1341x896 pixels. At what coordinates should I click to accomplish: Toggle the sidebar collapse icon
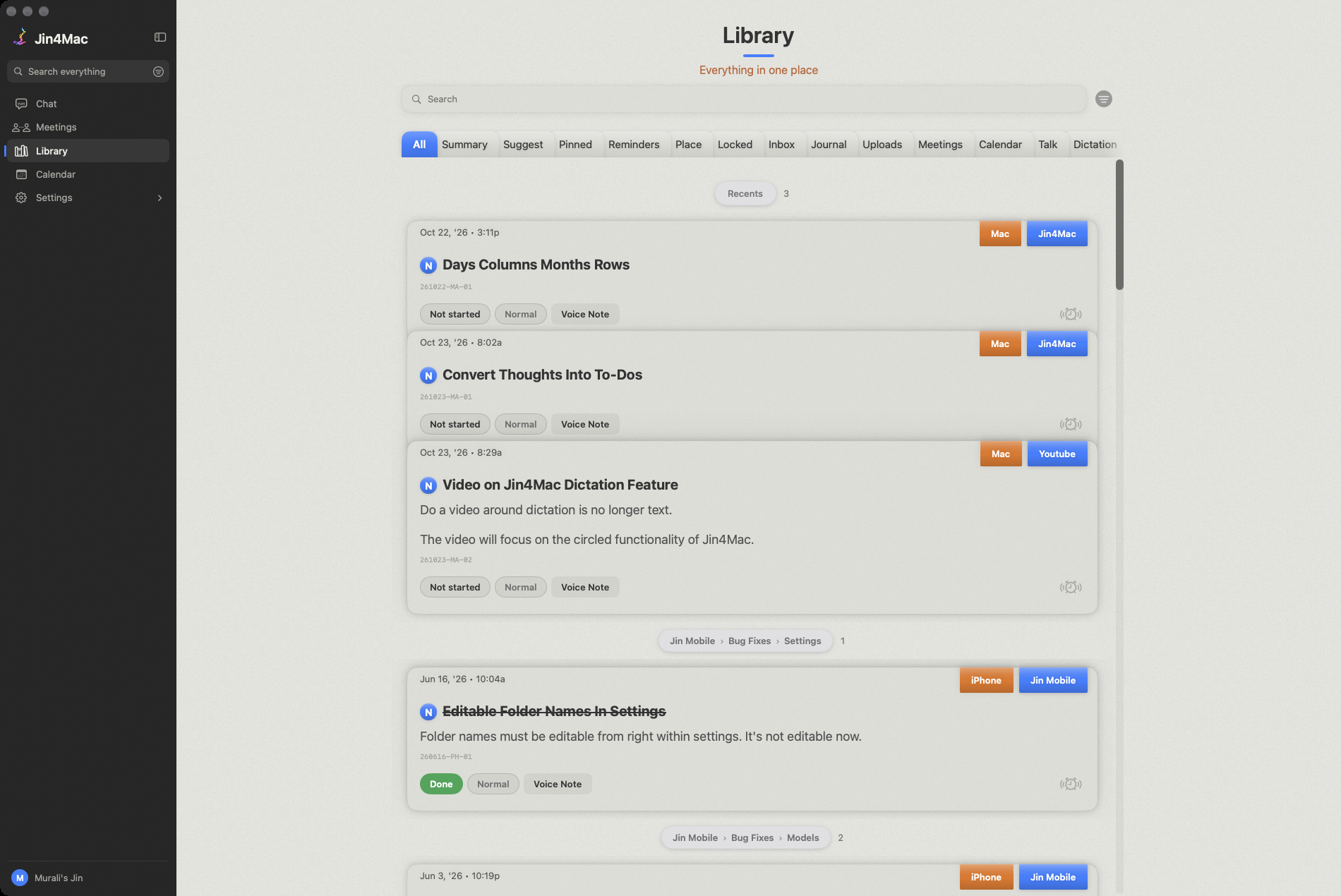click(160, 37)
